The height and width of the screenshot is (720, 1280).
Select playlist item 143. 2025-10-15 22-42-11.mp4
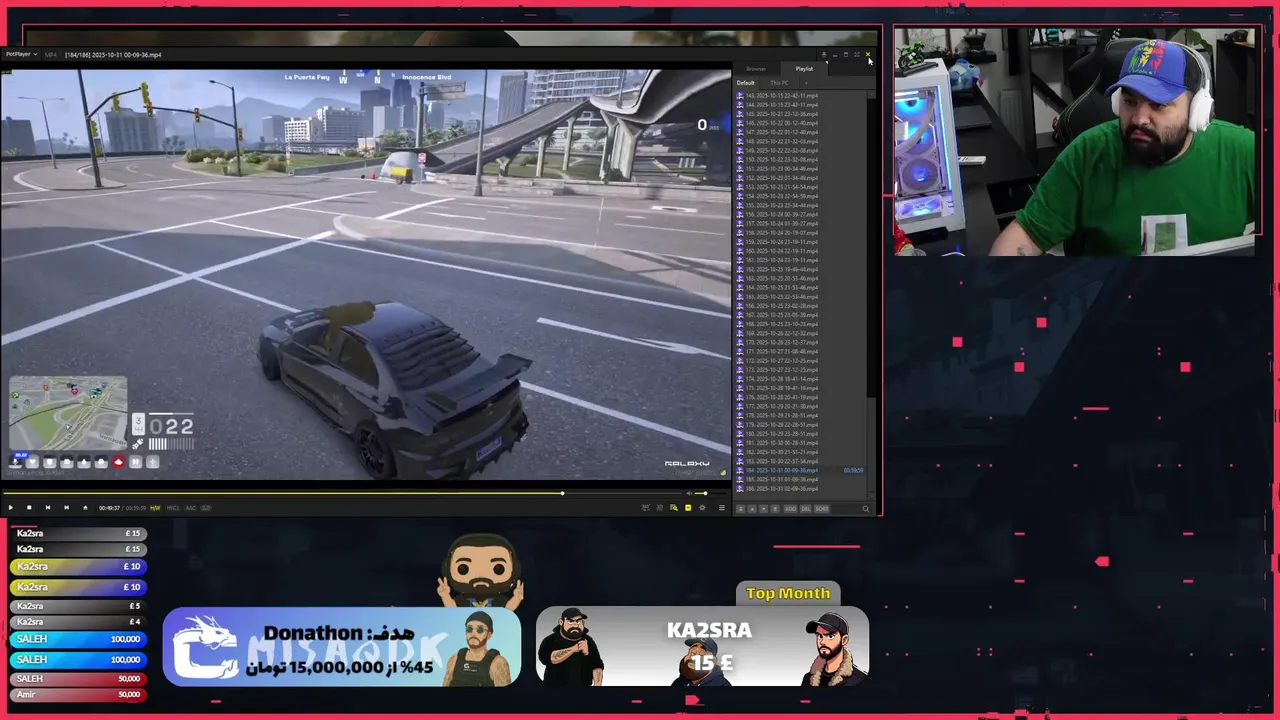click(x=801, y=95)
